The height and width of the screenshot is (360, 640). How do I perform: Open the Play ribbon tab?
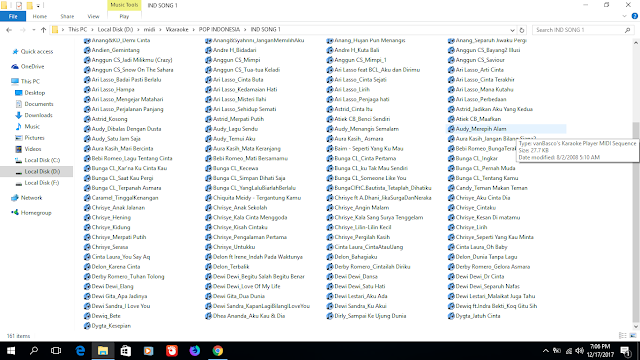[124, 16]
